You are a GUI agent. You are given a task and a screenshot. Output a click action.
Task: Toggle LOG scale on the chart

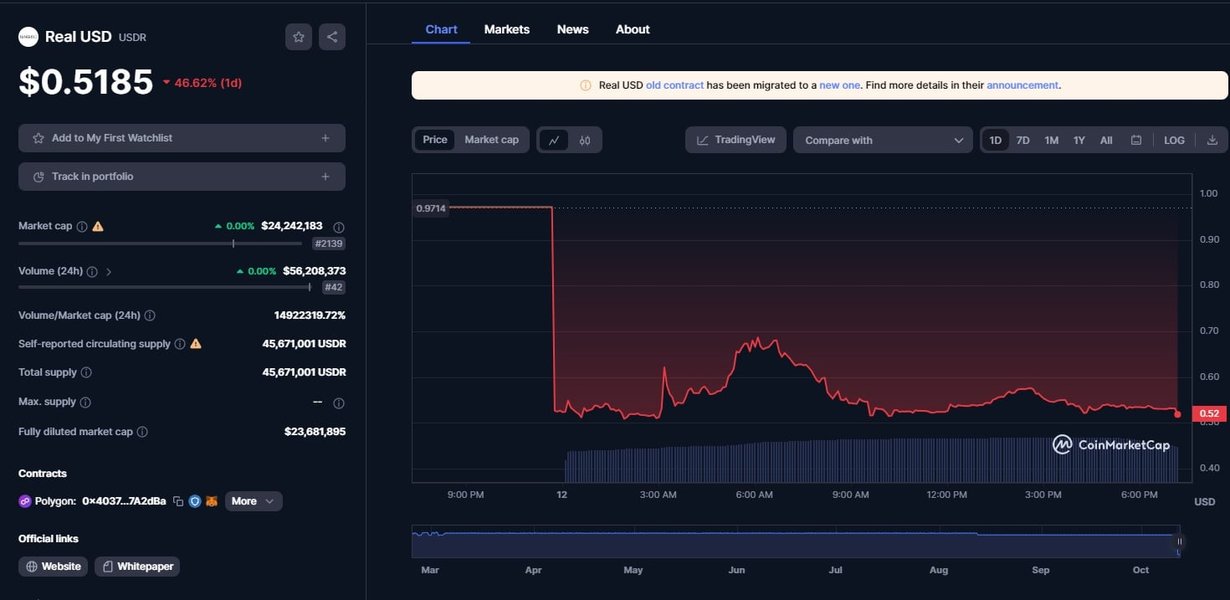click(1174, 140)
